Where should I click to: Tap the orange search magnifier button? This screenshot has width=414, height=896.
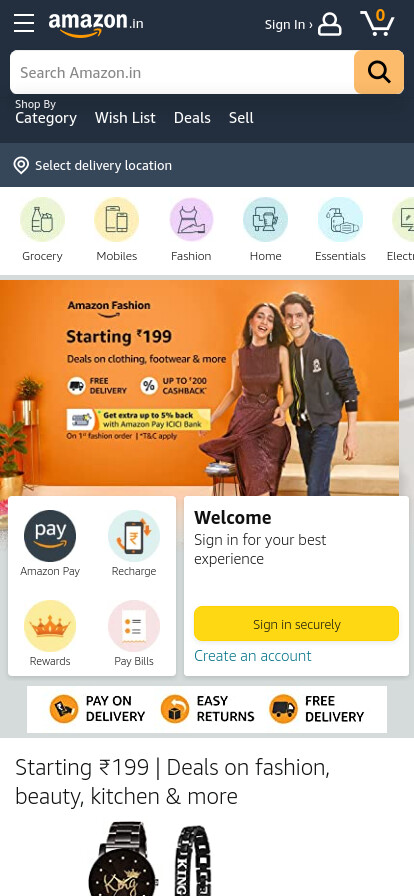(x=379, y=72)
